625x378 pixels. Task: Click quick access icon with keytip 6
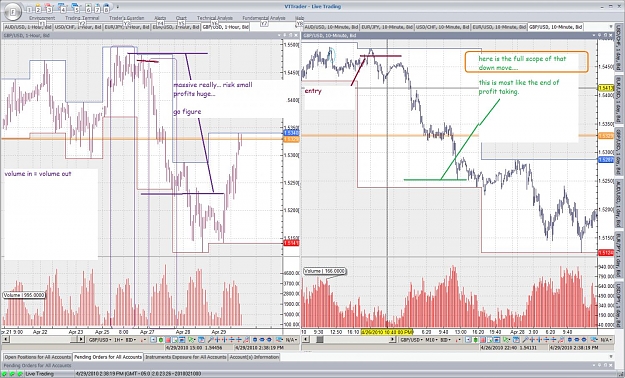[88, 9]
